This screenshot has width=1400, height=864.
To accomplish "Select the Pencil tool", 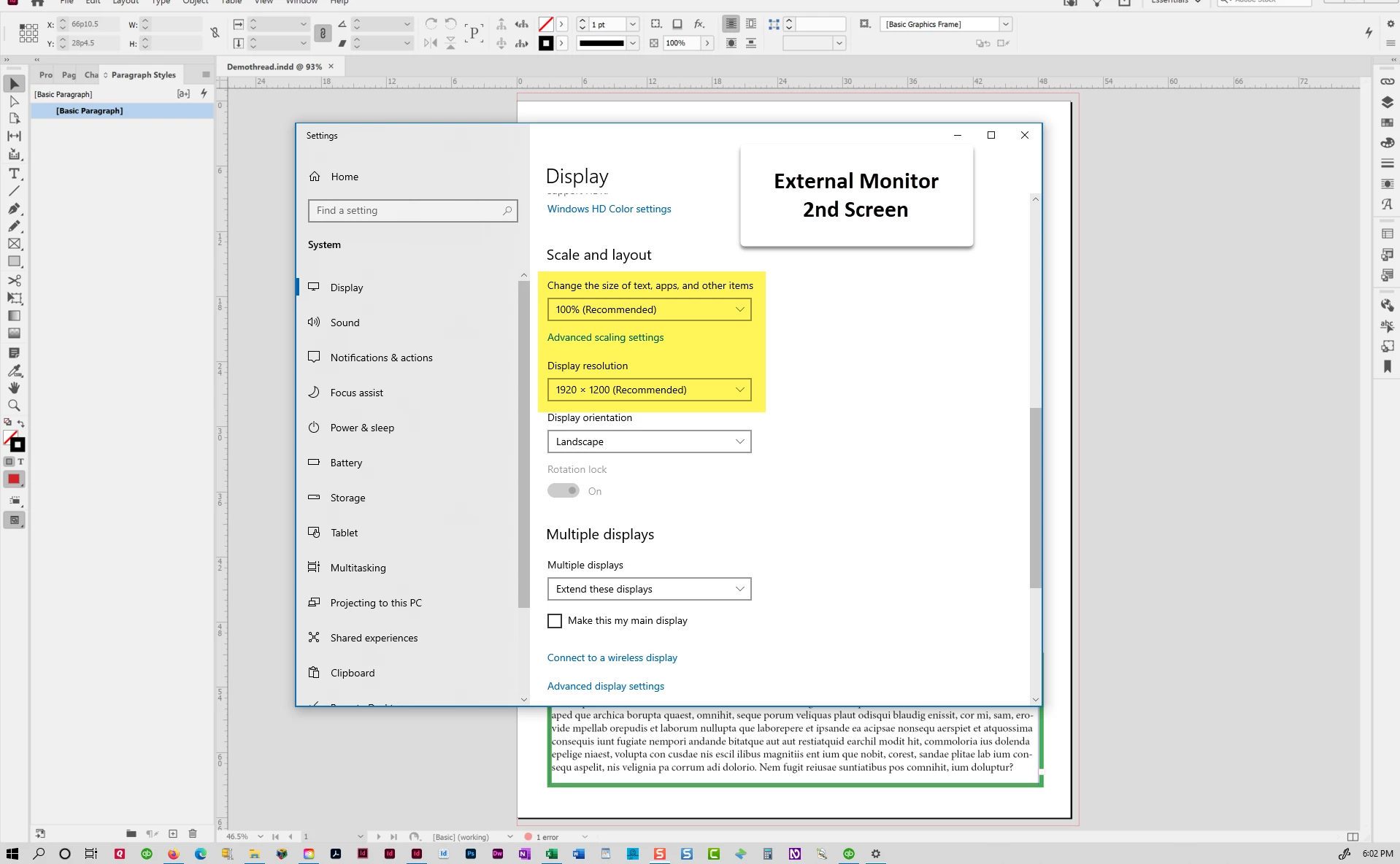I will pyautogui.click(x=14, y=226).
